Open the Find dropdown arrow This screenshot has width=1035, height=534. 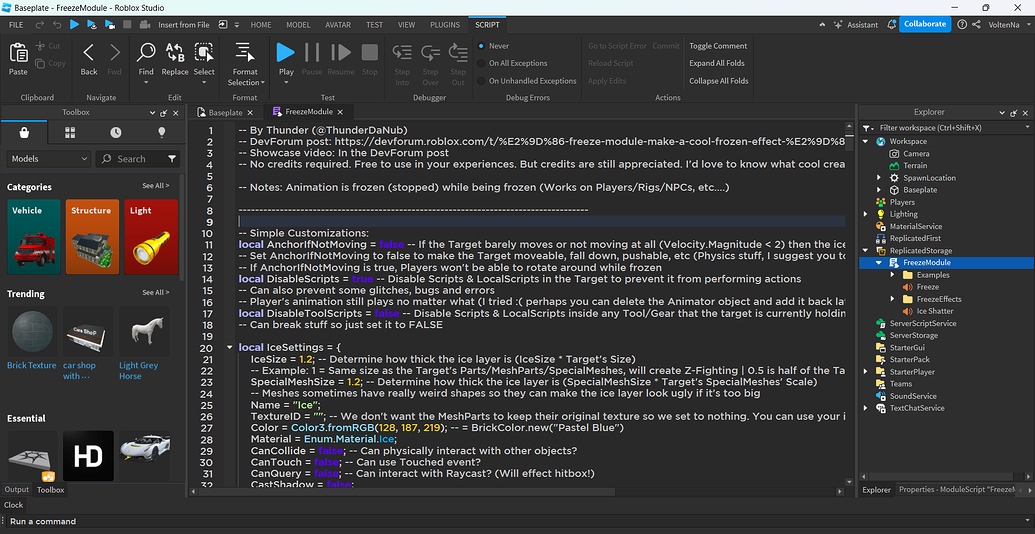pyautogui.click(x=146, y=83)
